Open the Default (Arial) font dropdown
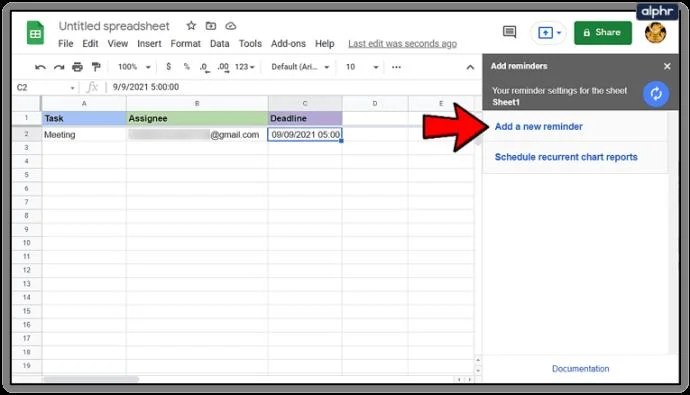 300,67
